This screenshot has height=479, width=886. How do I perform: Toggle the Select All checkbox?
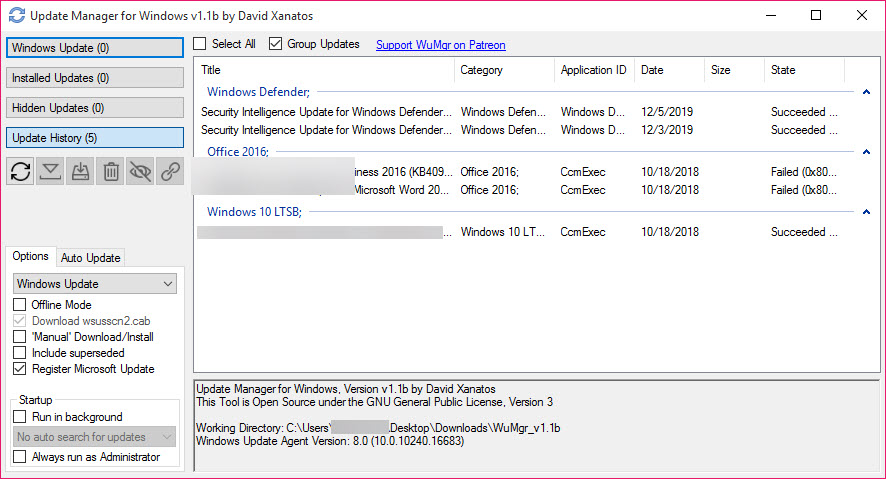click(x=200, y=43)
